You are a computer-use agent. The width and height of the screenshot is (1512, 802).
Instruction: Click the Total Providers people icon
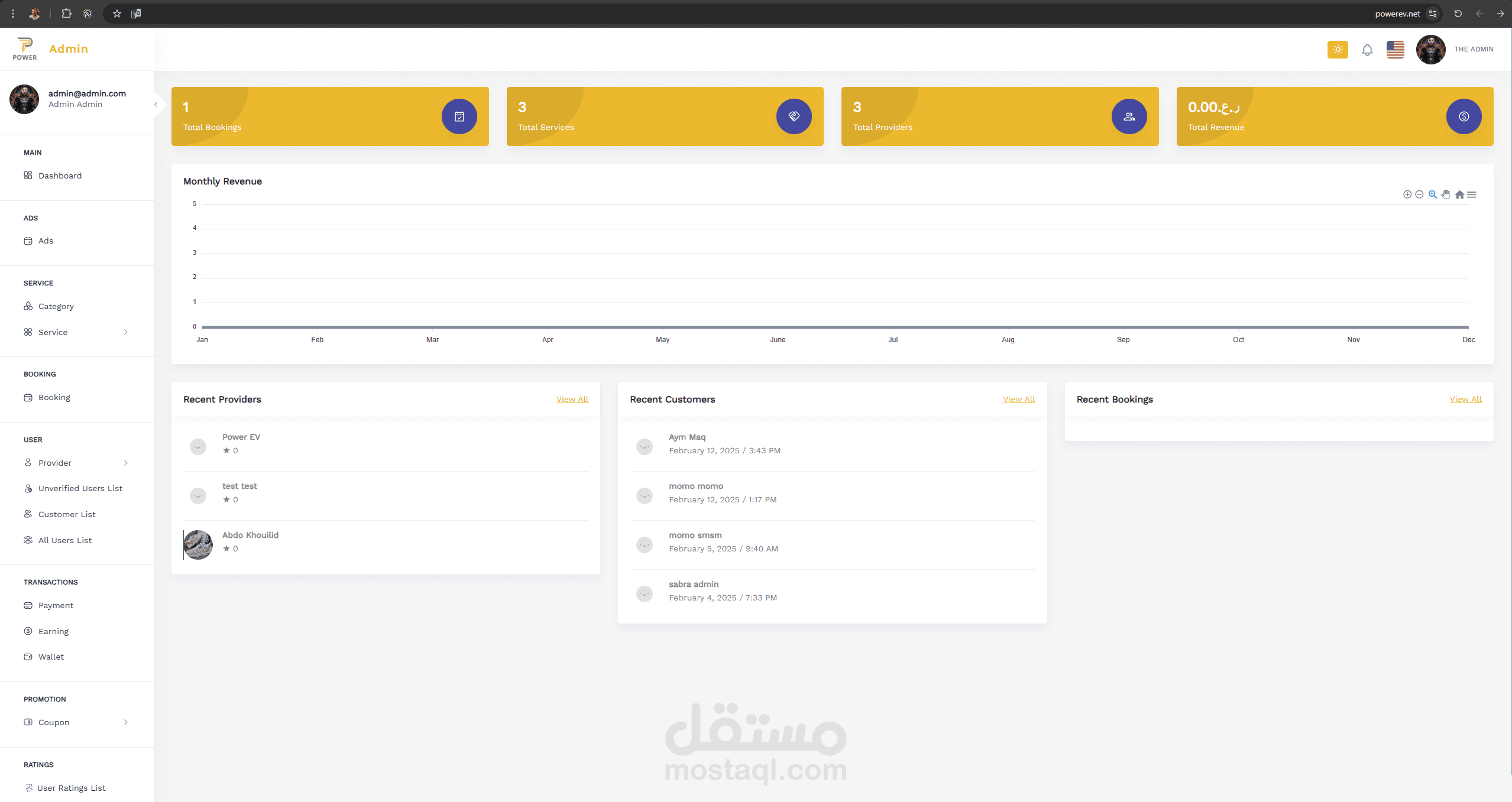point(1129,116)
